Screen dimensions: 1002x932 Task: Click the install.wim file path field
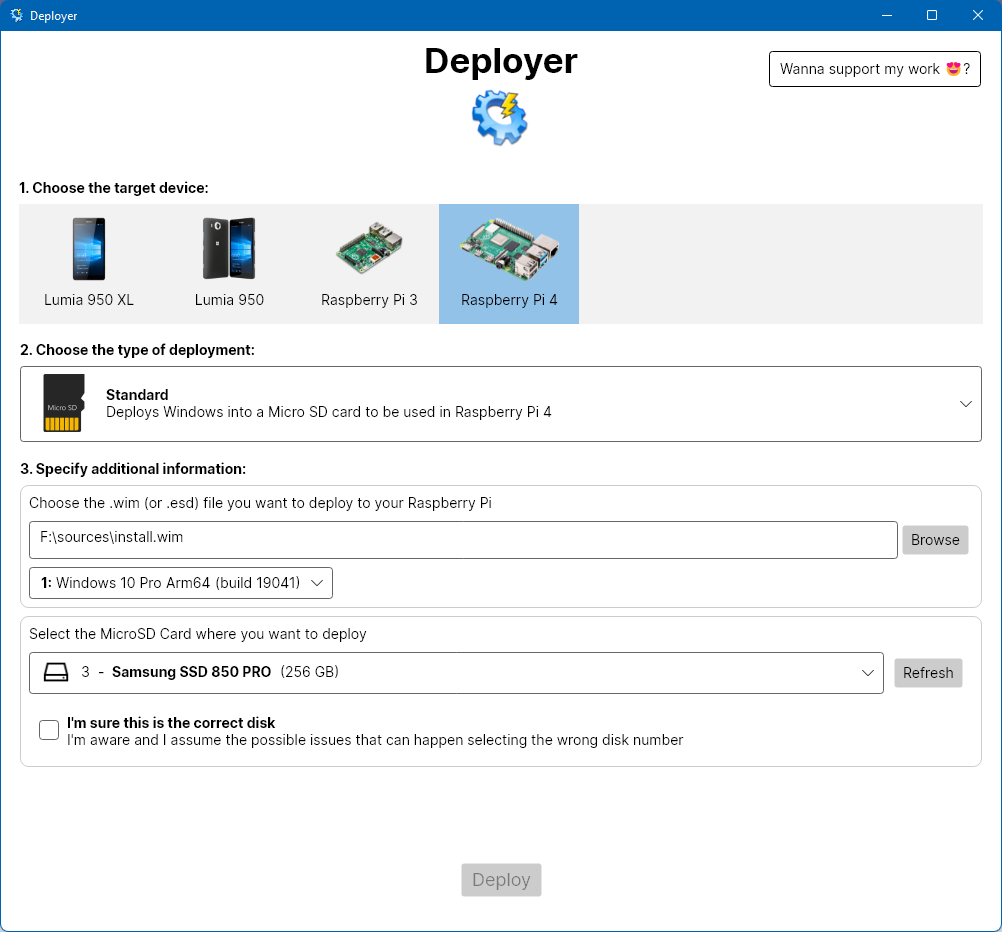(x=463, y=539)
